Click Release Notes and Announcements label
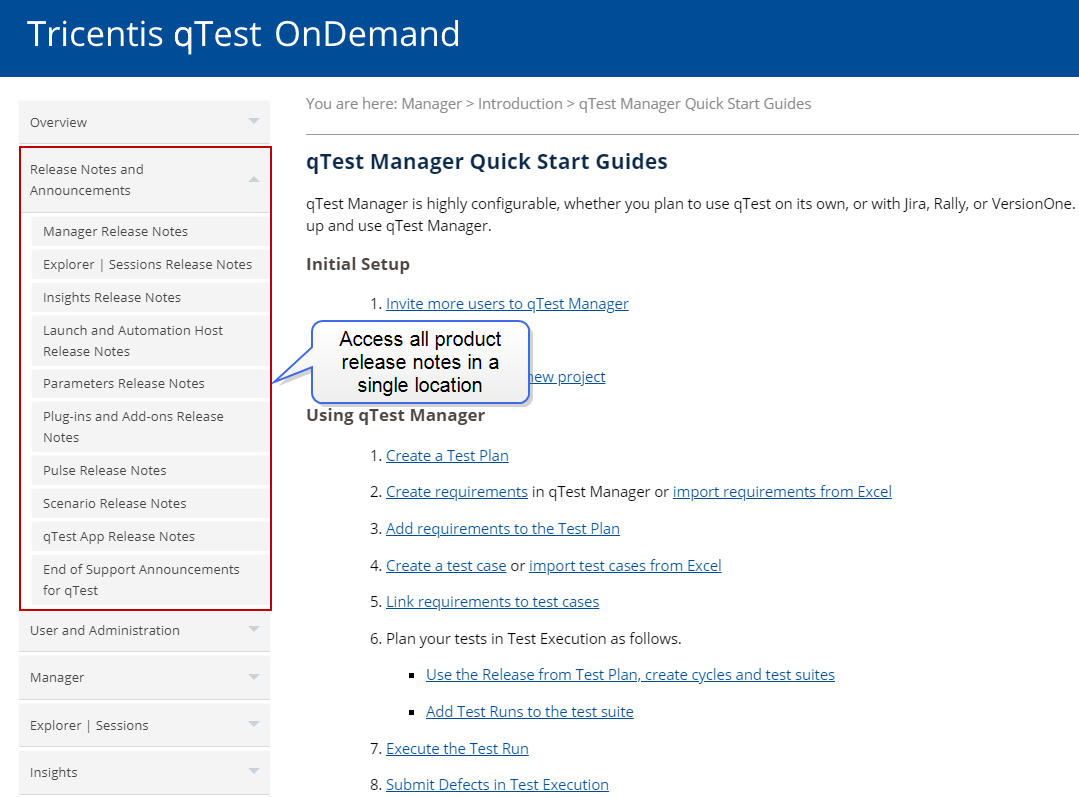This screenshot has height=797, width=1079. click(87, 180)
